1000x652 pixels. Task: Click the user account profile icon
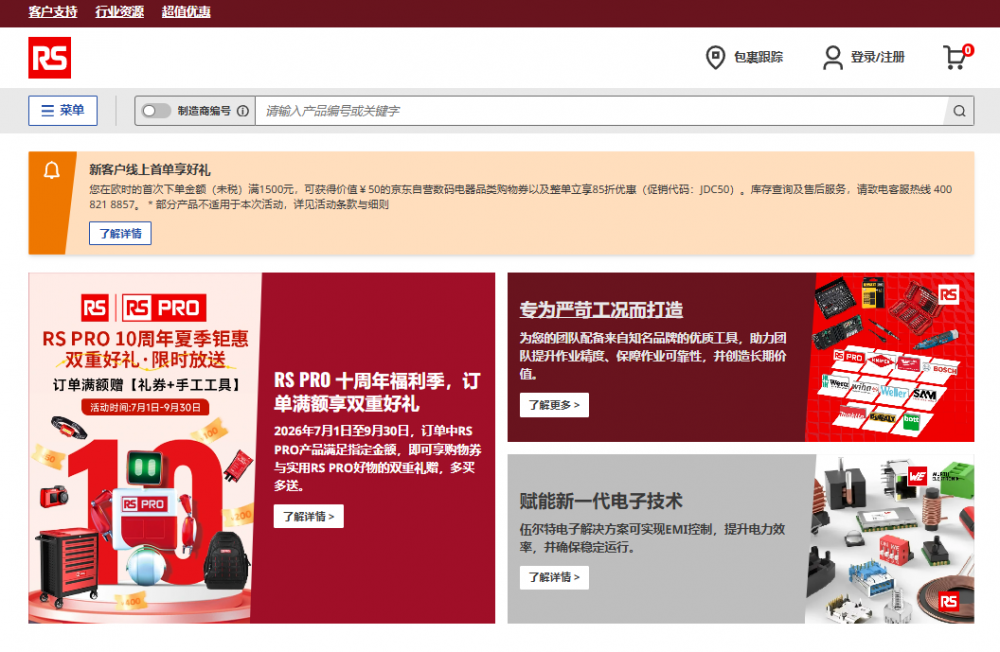(832, 57)
